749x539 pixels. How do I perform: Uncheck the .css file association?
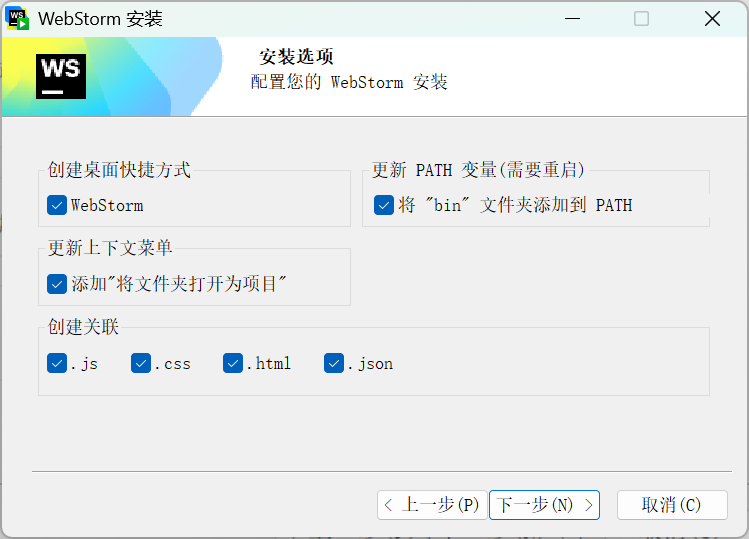click(141, 364)
